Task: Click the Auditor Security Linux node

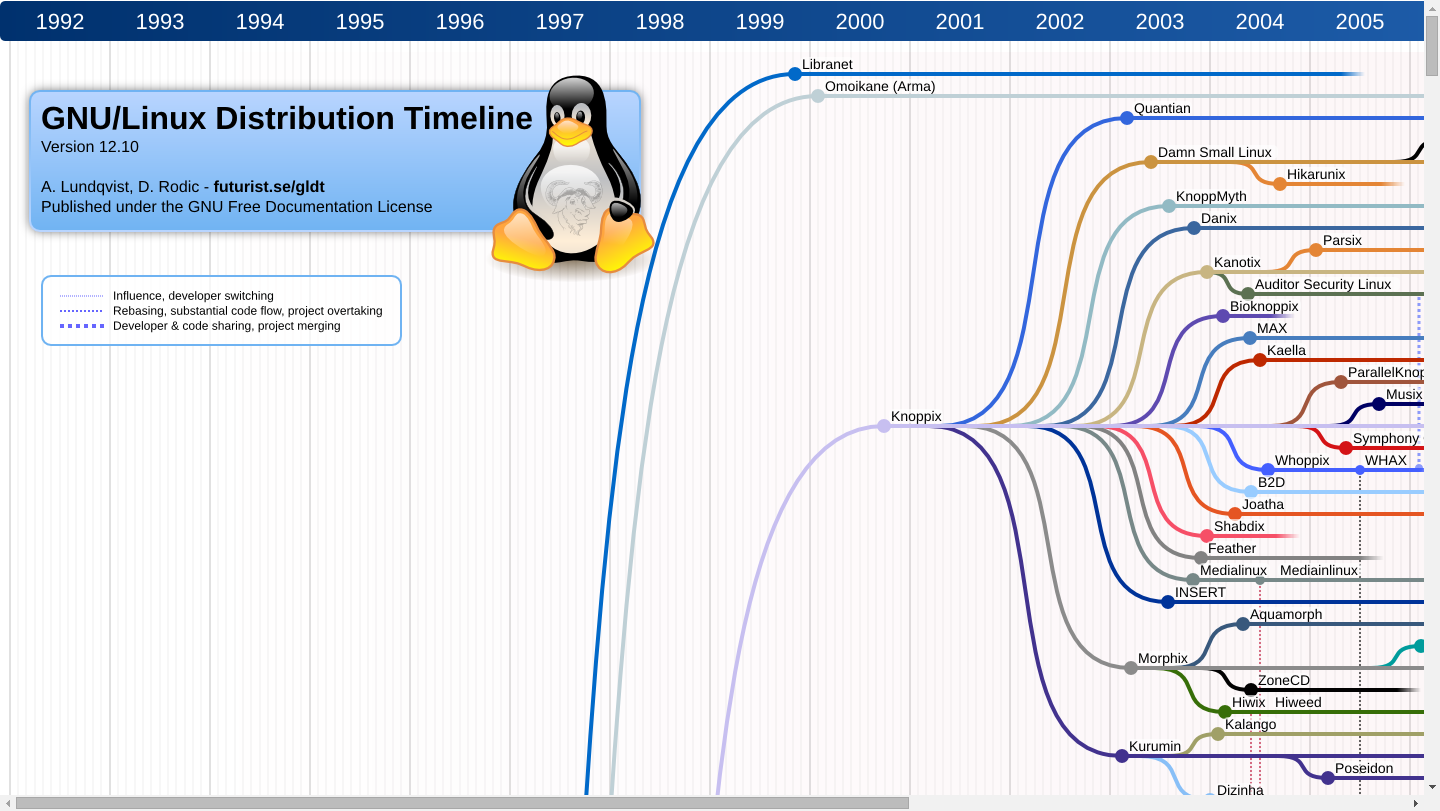Action: tap(1248, 294)
